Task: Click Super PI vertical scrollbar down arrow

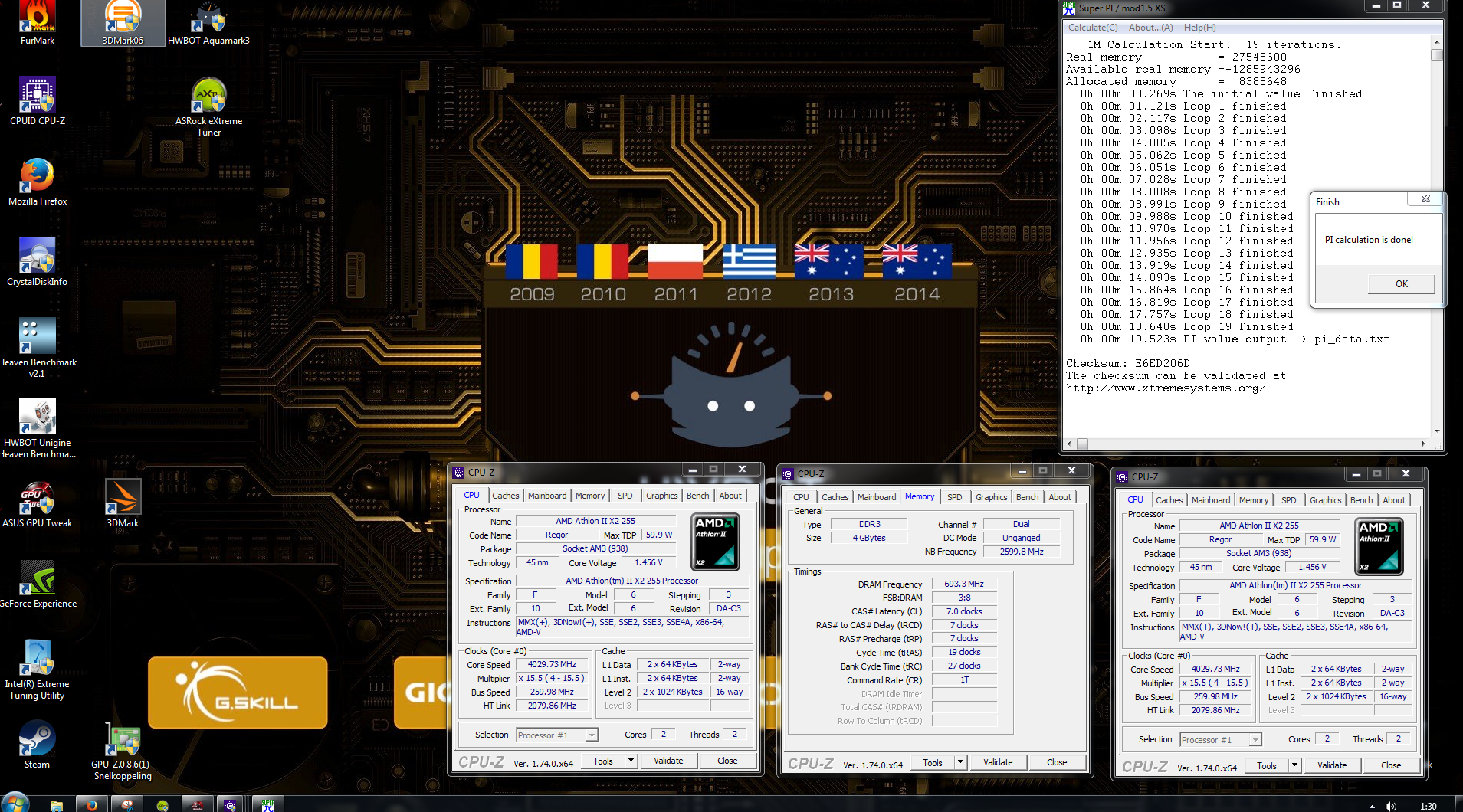Action: (x=1436, y=431)
